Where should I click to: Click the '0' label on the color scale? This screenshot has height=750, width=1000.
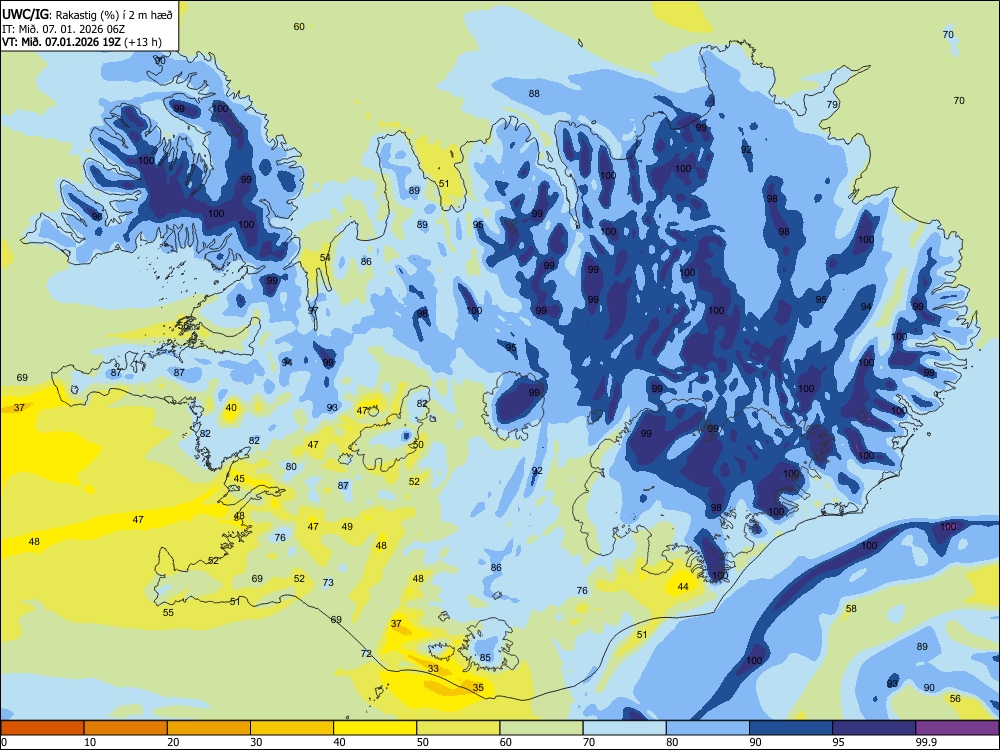pyautogui.click(x=4, y=742)
